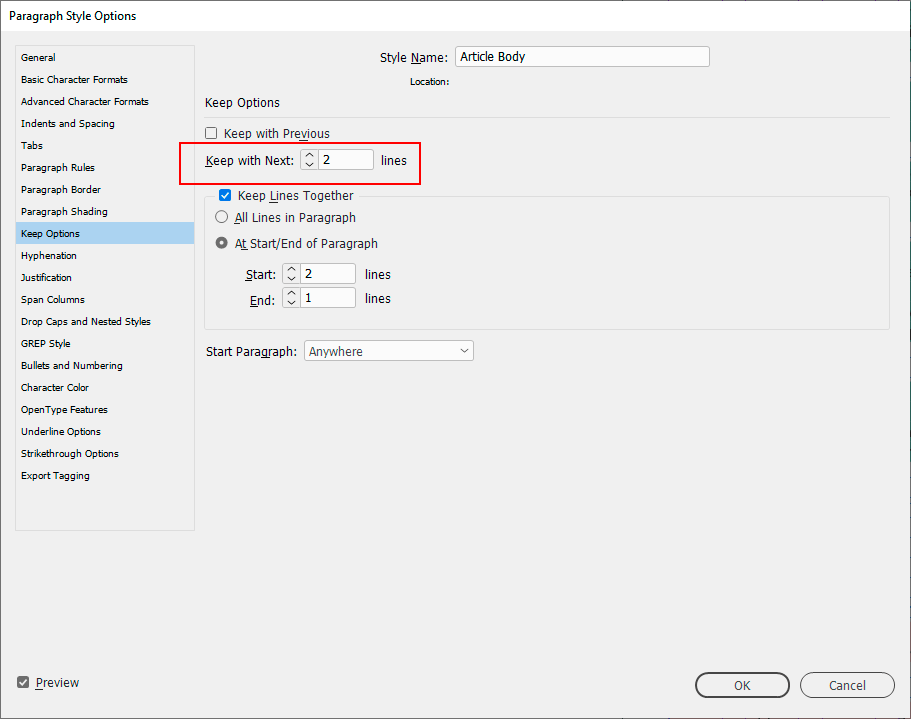Viewport: 911px width, 719px height.
Task: Confirm settings with the OK button
Action: [742, 685]
